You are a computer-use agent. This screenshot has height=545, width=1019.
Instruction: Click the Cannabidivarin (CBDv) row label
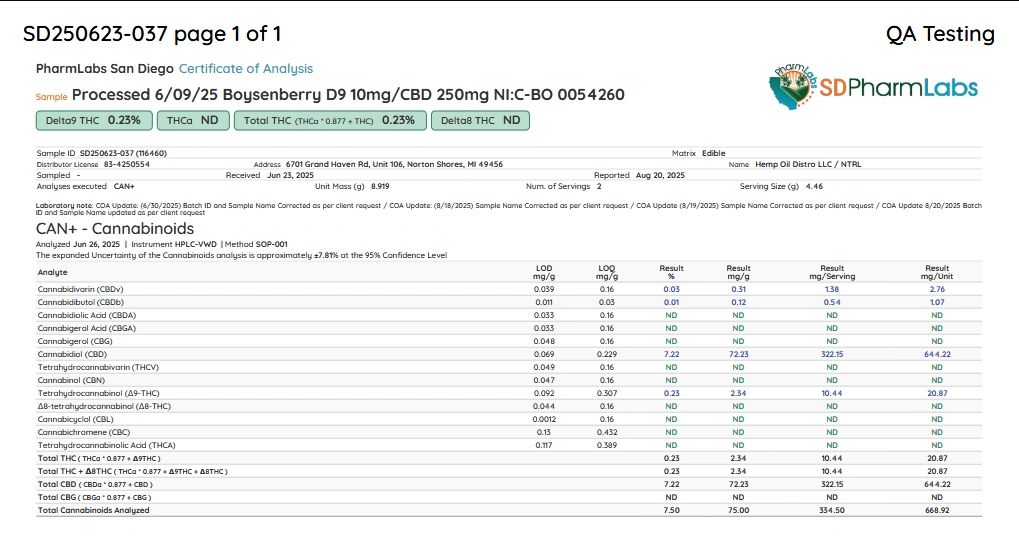click(x=81, y=289)
